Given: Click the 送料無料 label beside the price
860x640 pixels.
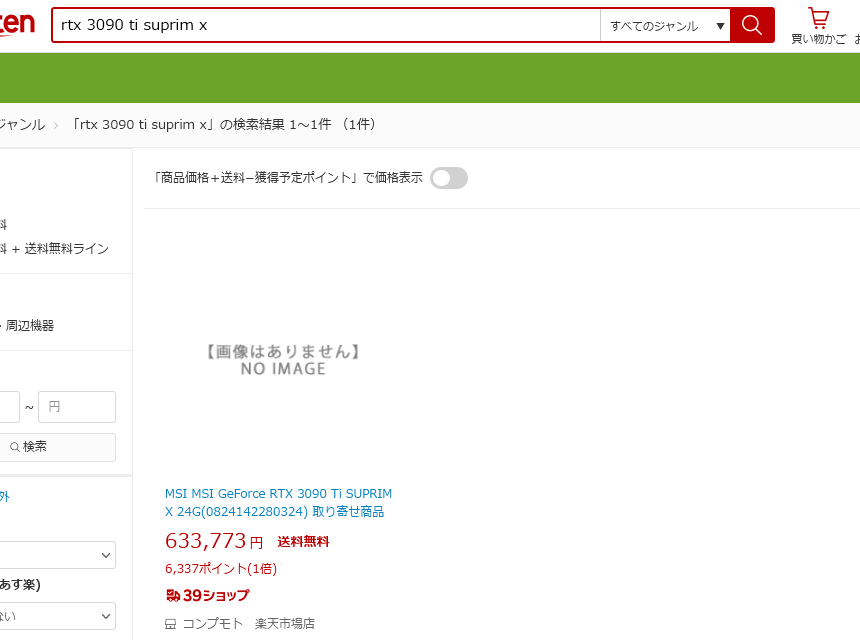Looking at the screenshot, I should 303,542.
